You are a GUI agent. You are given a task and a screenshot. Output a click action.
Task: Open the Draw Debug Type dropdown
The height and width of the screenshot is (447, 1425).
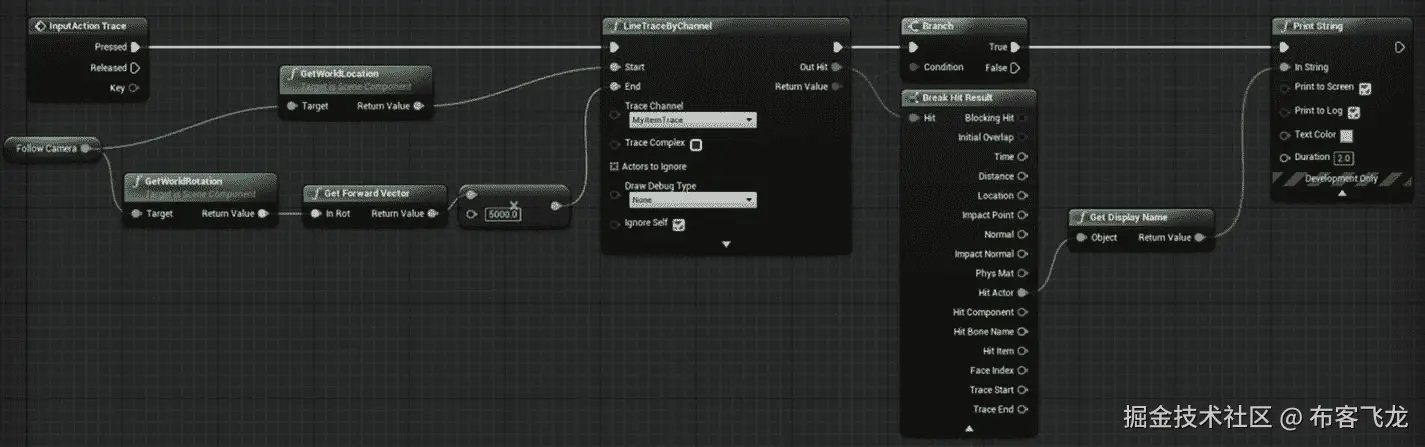[x=692, y=199]
